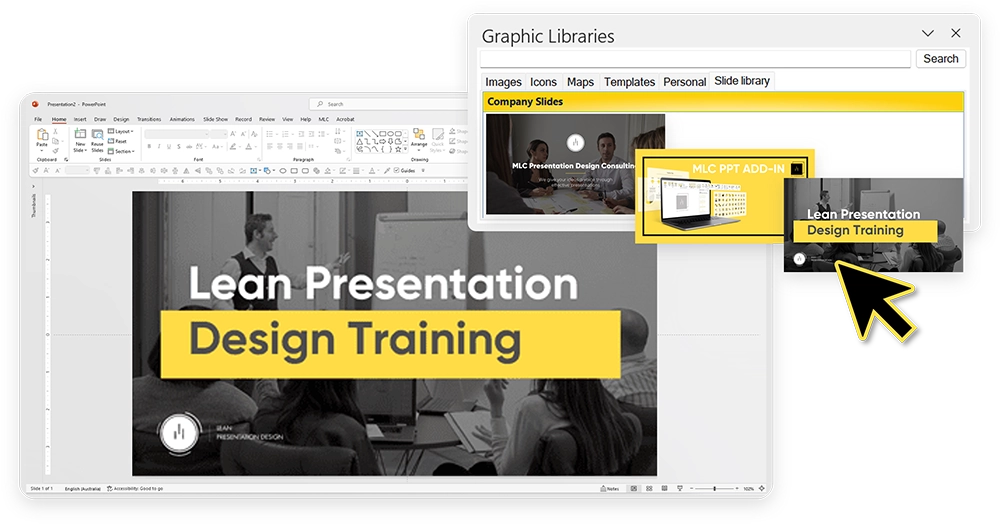1000x524 pixels.
Task: Open the MLC ribbon tab
Action: tap(324, 119)
